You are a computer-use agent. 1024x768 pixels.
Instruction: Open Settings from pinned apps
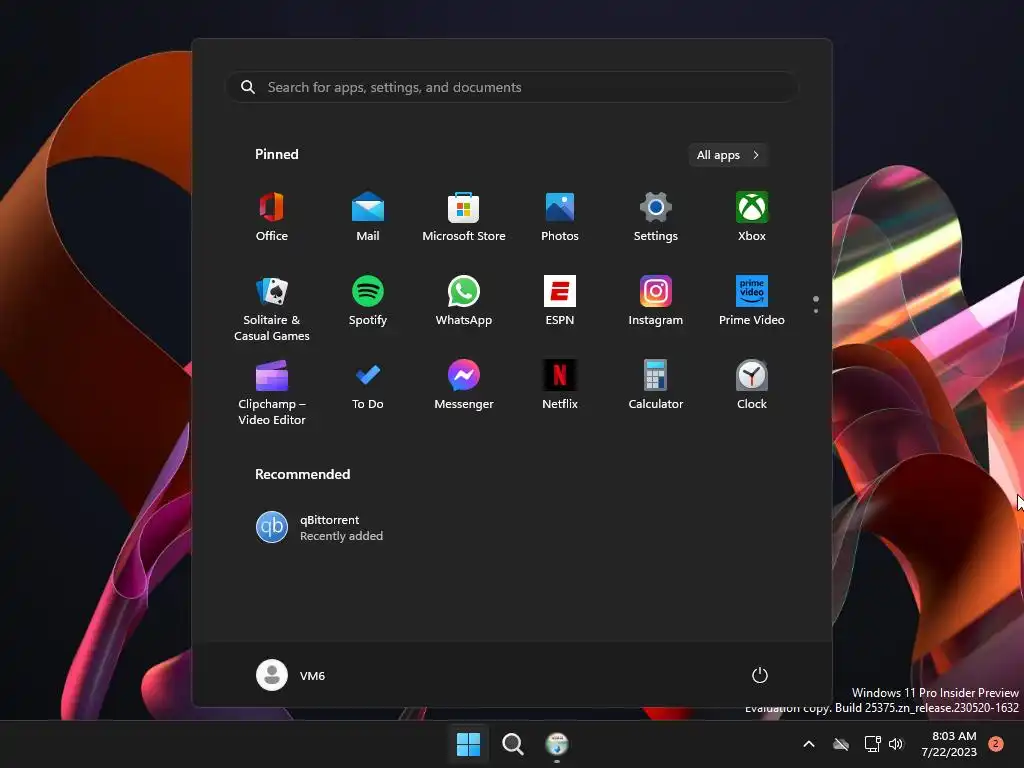click(x=656, y=217)
